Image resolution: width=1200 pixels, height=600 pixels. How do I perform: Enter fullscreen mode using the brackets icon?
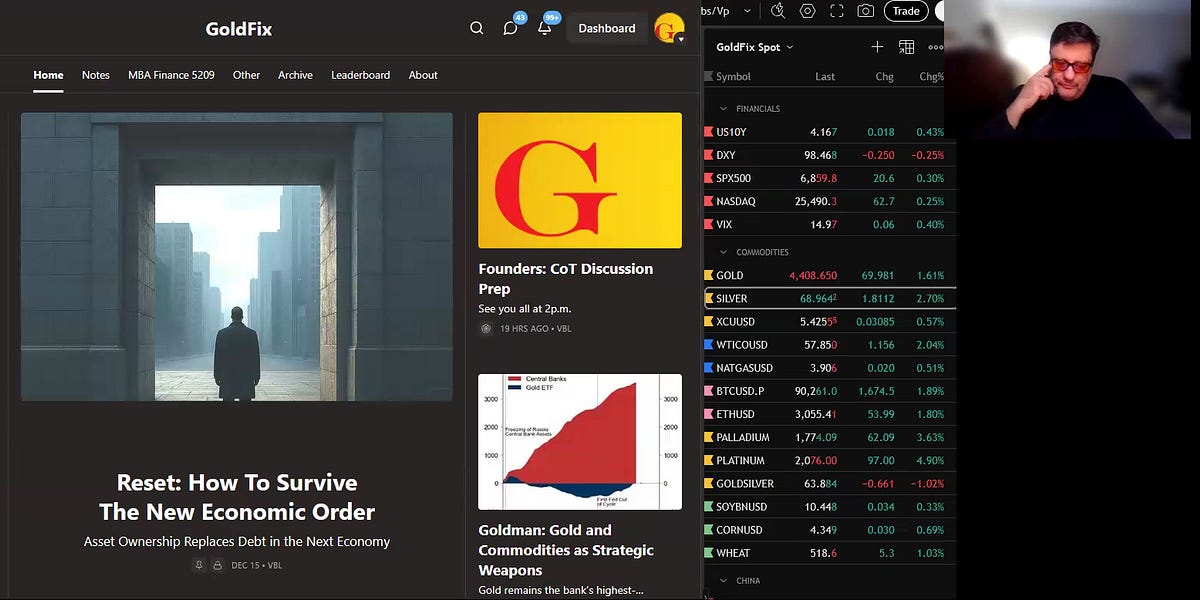click(836, 11)
